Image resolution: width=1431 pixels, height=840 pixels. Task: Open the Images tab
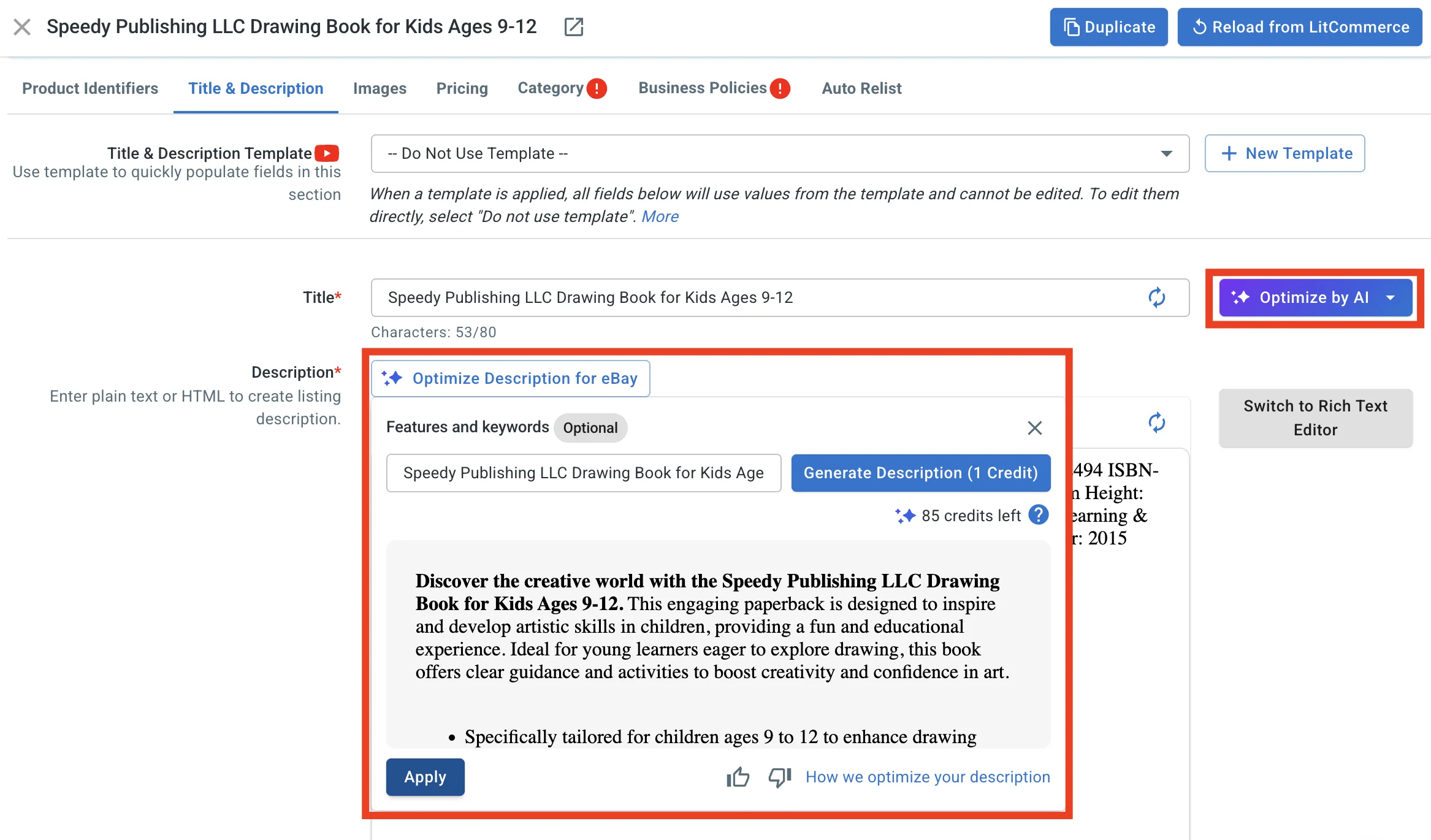click(380, 88)
